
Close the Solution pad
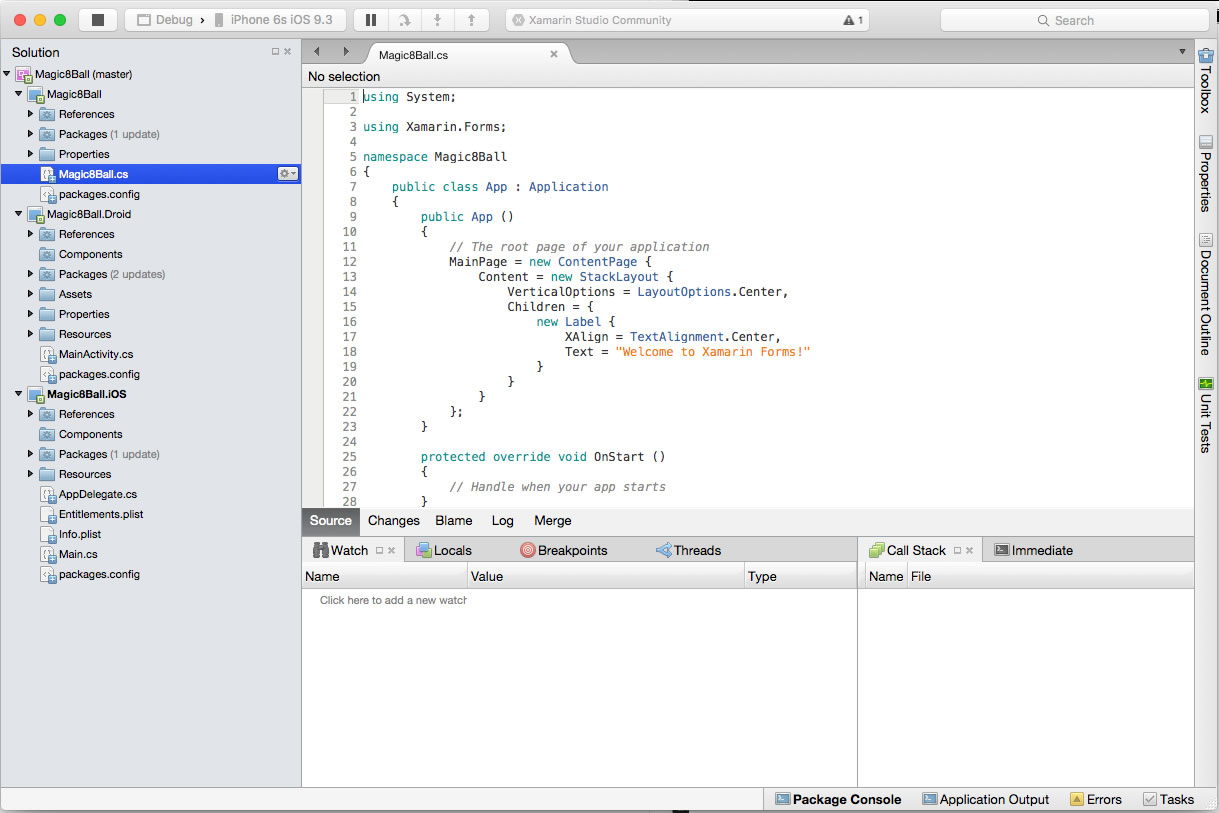[288, 52]
